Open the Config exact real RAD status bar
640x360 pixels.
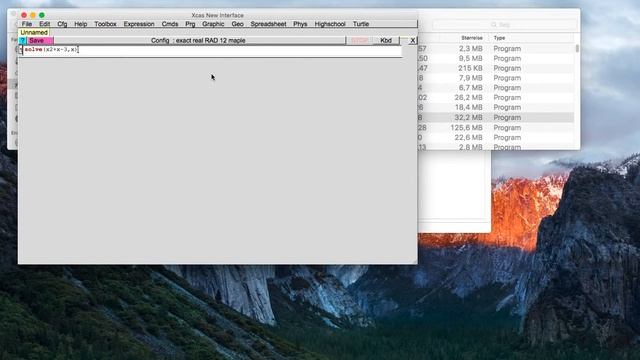(199, 40)
